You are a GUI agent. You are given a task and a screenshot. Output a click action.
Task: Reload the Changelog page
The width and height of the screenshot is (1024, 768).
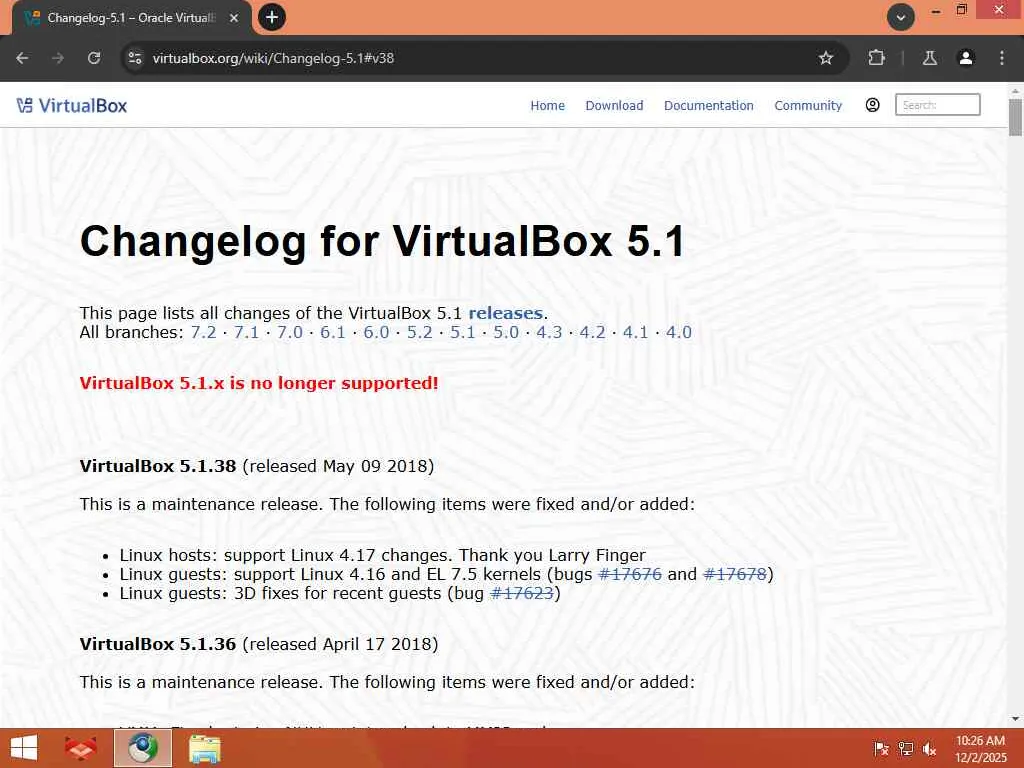(x=94, y=58)
